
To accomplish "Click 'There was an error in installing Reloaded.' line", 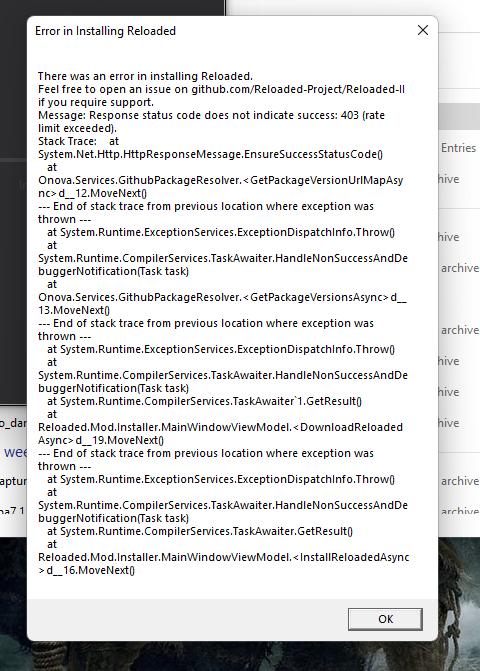I will [145, 76].
